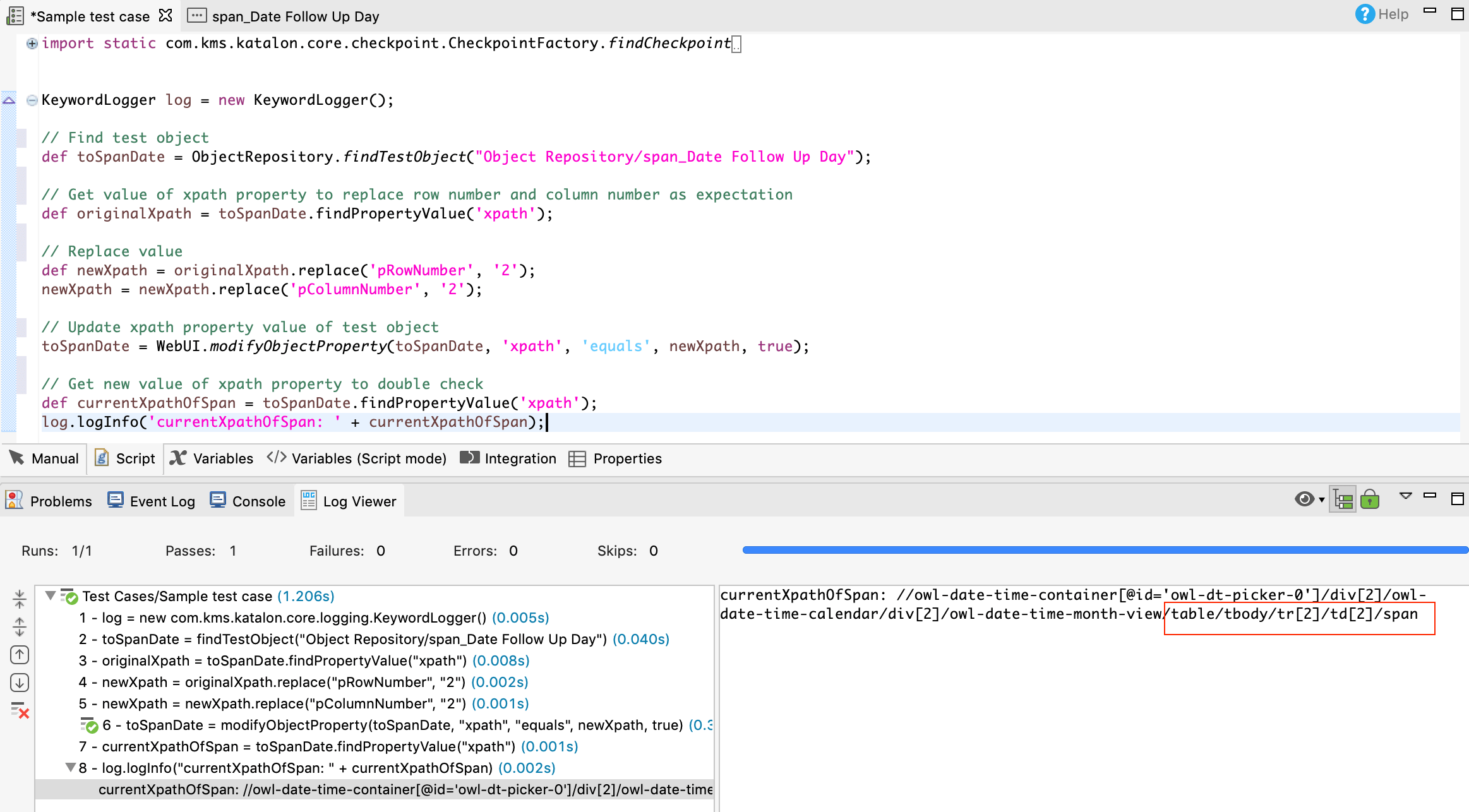1469x812 pixels.
Task: Close the Sample test case tab
Action: point(165,15)
